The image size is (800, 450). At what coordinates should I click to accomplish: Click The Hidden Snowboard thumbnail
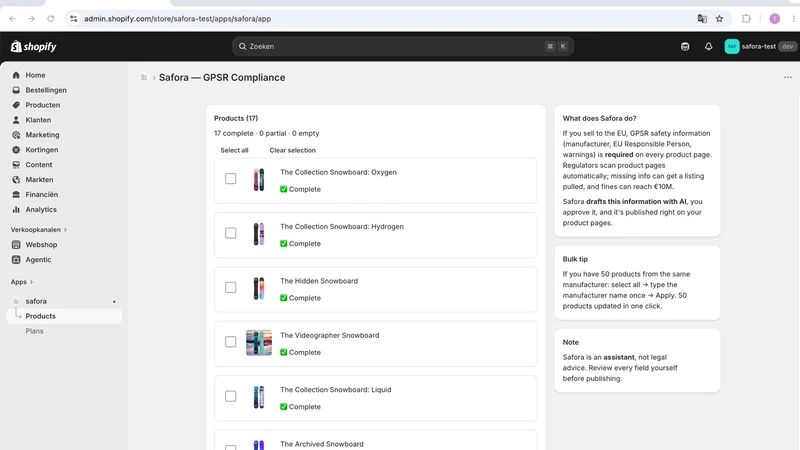click(259, 288)
